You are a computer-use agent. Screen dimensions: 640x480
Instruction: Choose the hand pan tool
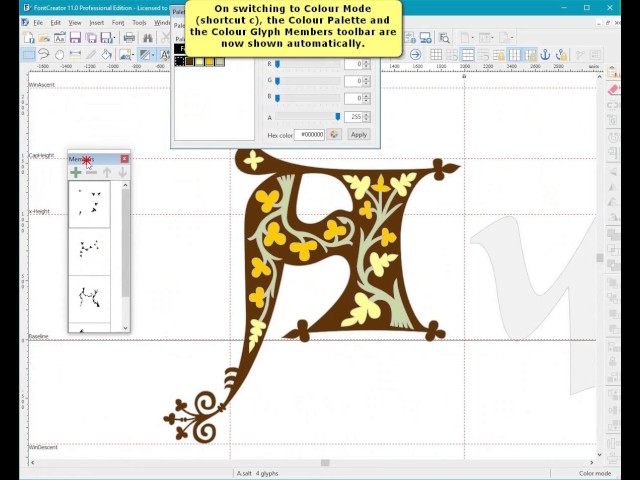(60, 54)
